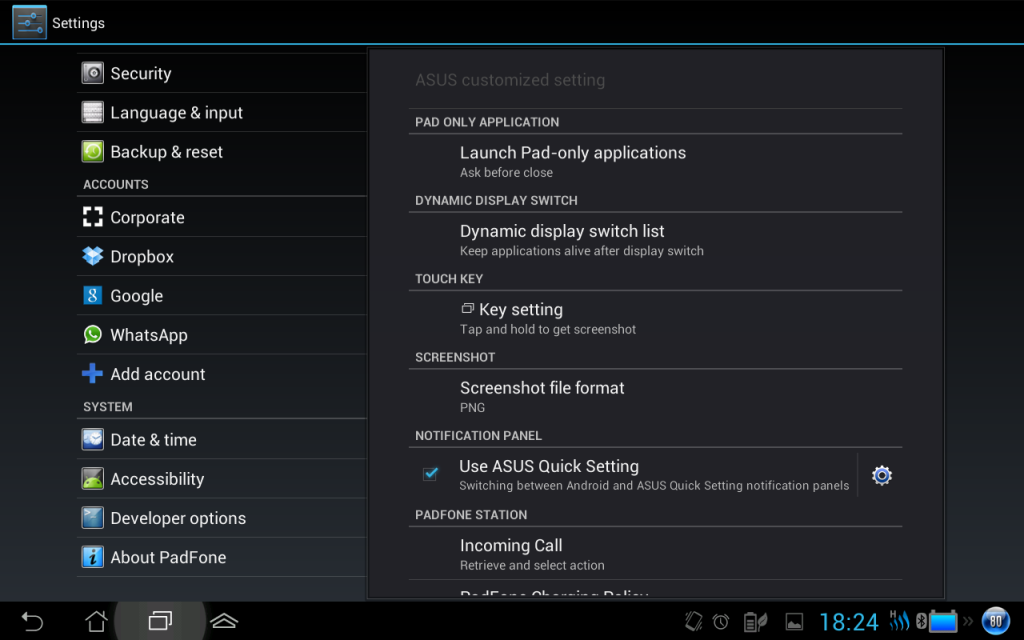Tap the double chevron next to battery
Viewport: 1024px width, 640px height.
coord(968,621)
